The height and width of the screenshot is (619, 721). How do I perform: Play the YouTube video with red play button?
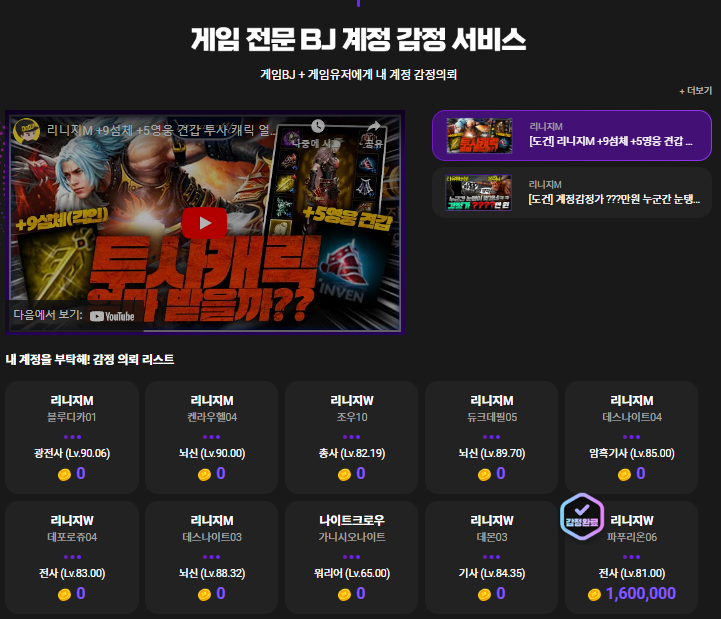(205, 223)
